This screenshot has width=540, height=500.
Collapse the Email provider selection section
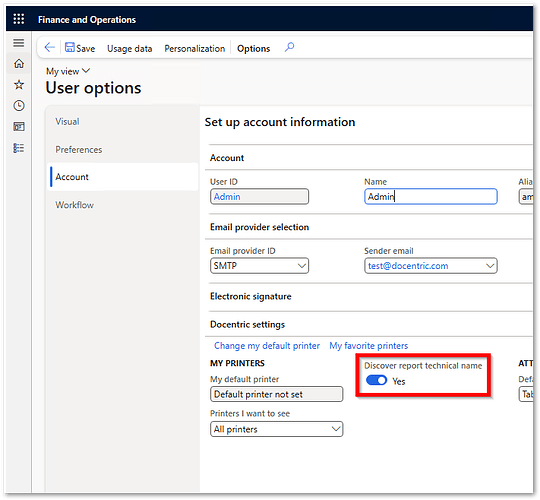coord(259,227)
